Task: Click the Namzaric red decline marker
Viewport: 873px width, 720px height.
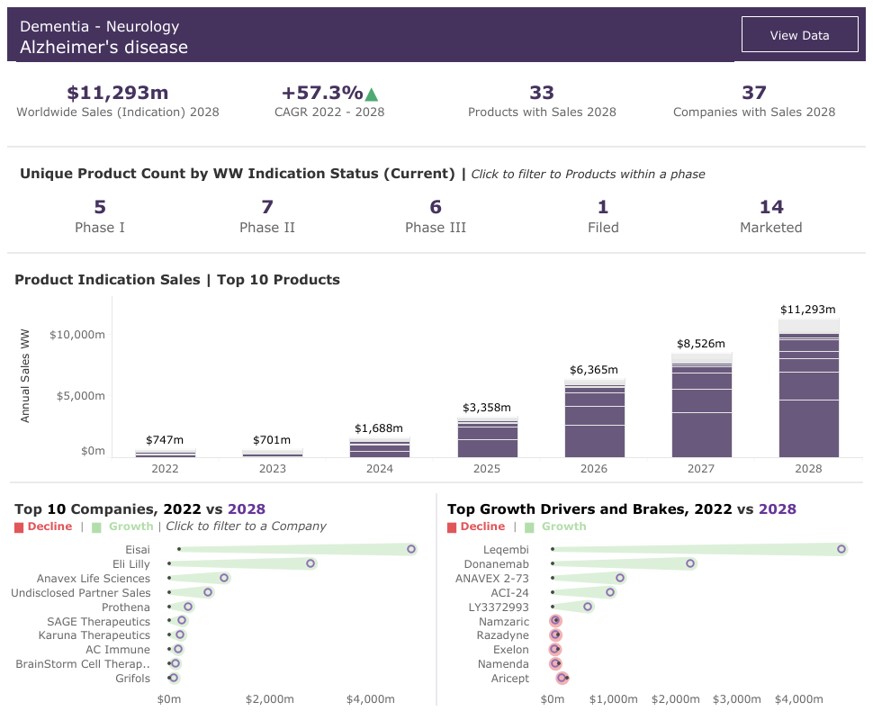Action: pyautogui.click(x=556, y=621)
